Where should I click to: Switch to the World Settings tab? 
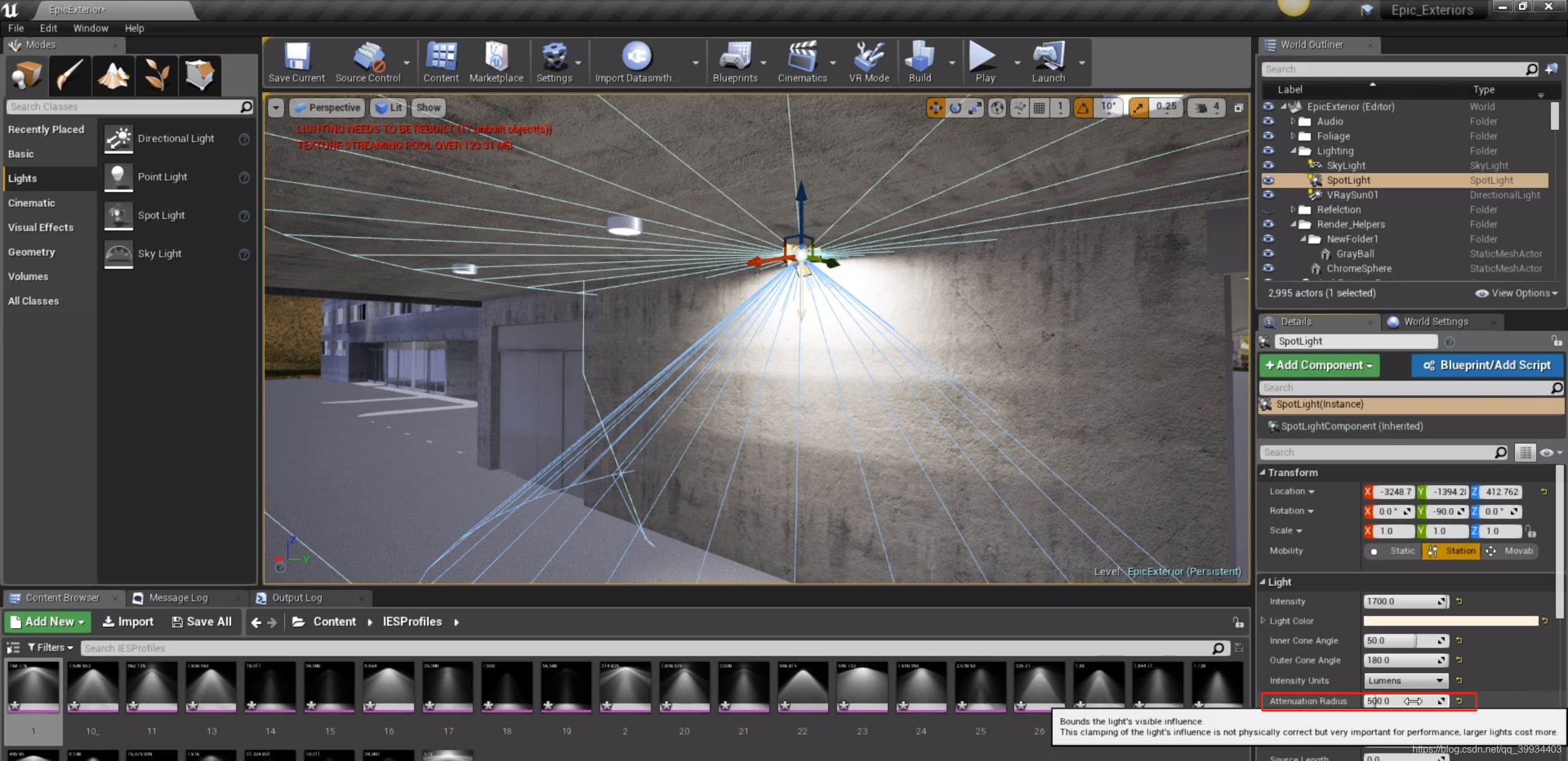click(x=1436, y=322)
